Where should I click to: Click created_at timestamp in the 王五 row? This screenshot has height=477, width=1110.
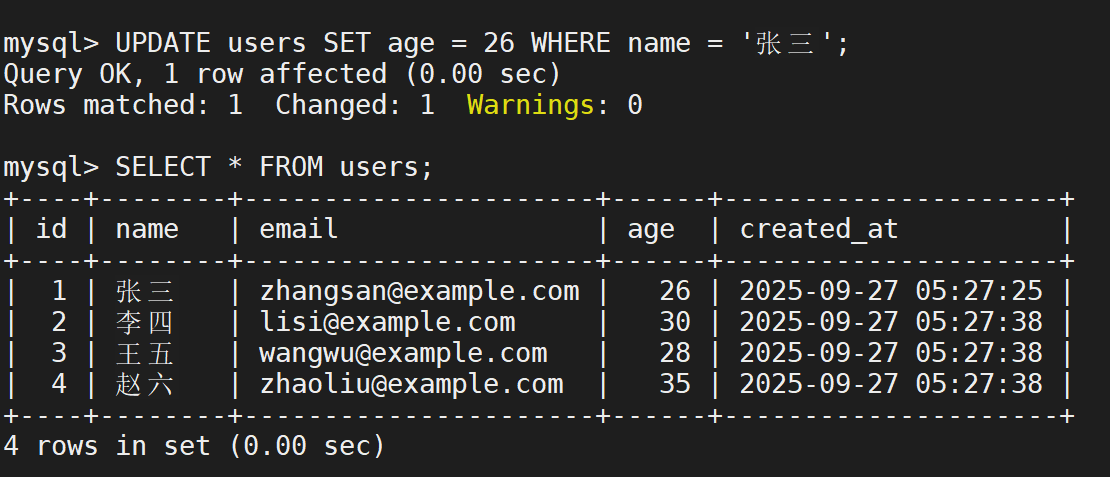(x=891, y=354)
